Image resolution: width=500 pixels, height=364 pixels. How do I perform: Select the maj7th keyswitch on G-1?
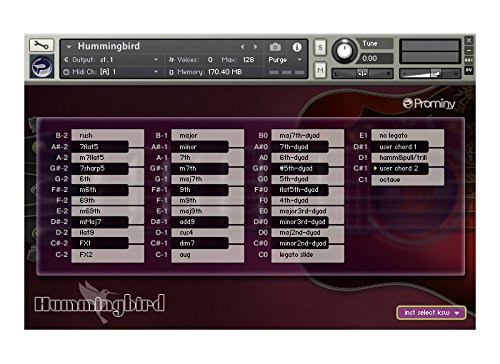click(x=208, y=179)
